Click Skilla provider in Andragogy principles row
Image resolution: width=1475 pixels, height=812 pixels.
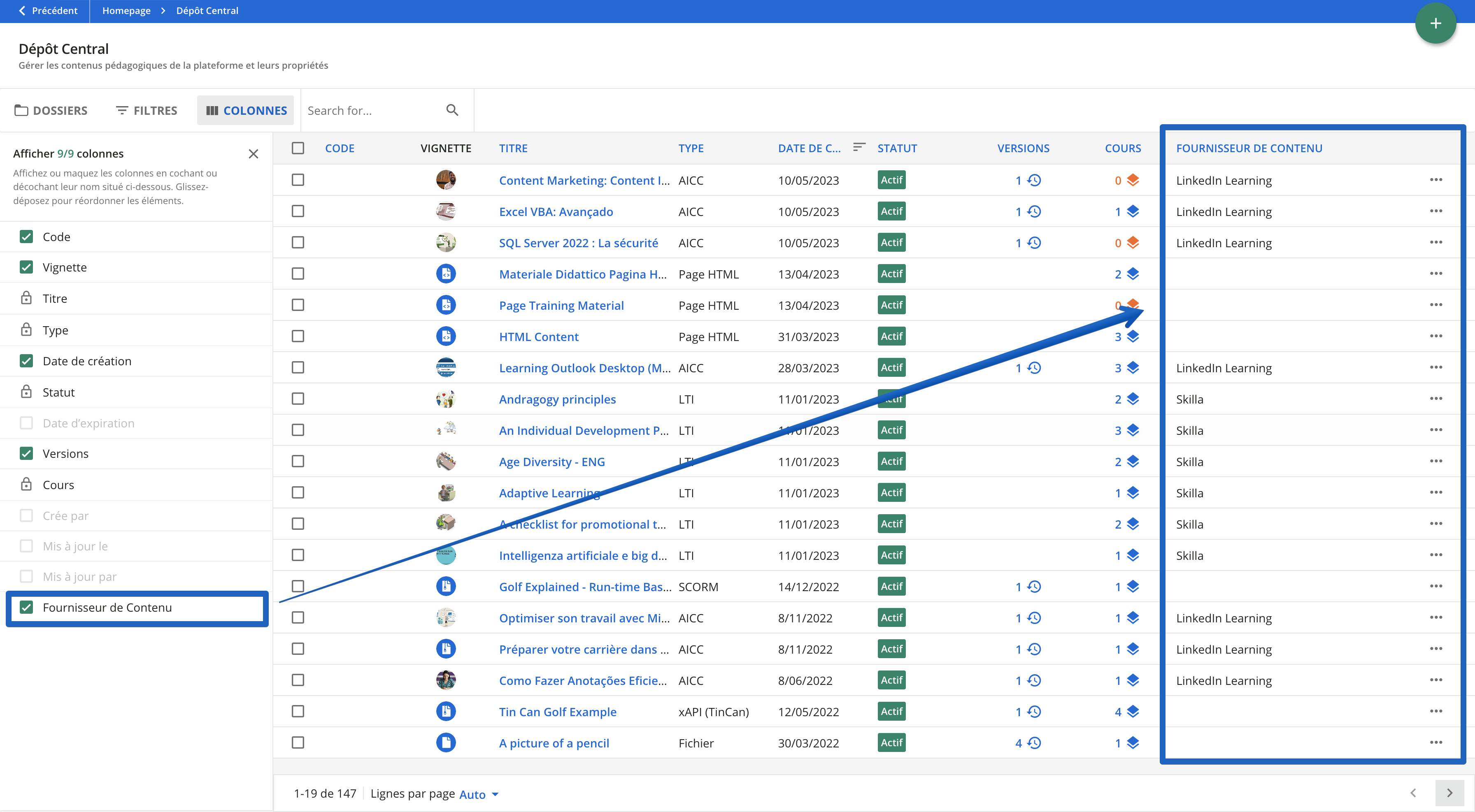click(1189, 399)
